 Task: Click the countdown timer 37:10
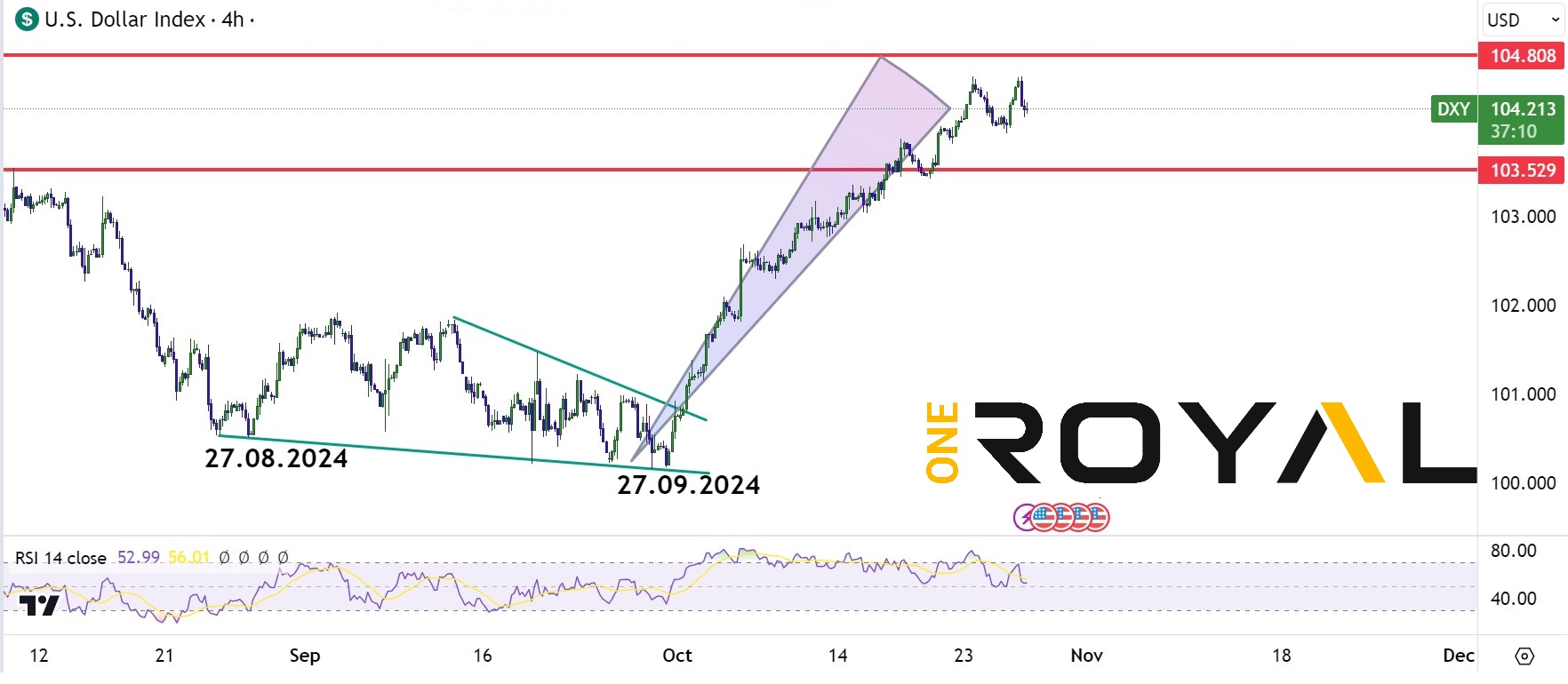[x=1513, y=131]
